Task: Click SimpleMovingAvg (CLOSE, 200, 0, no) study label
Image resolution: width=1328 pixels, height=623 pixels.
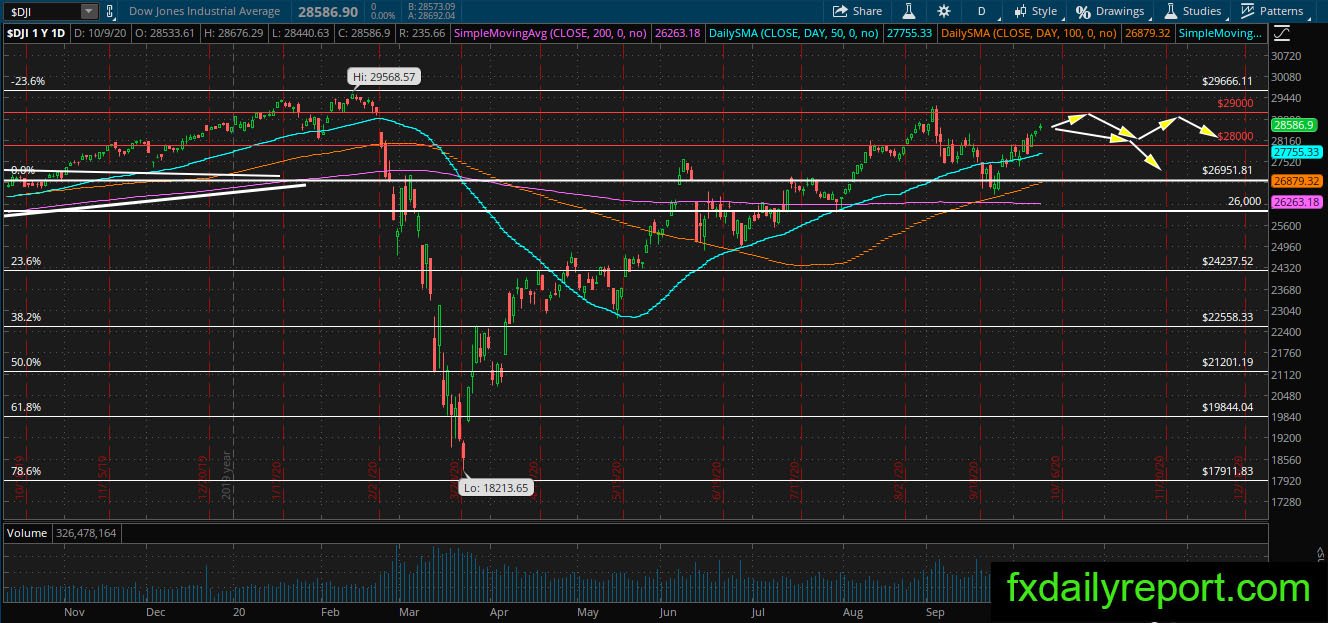Action: pyautogui.click(x=552, y=33)
